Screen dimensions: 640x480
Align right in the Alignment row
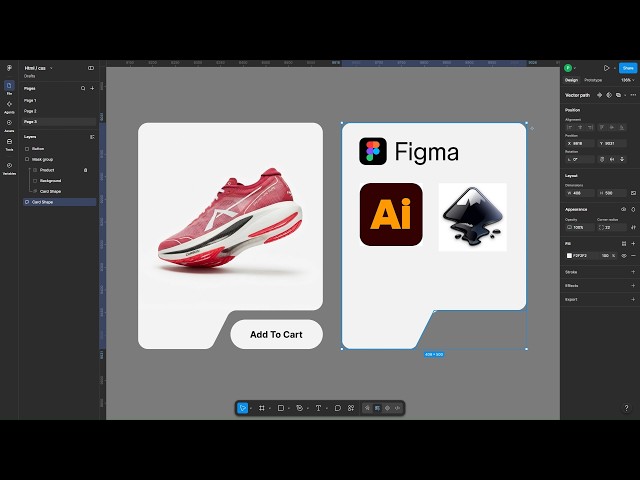point(590,127)
